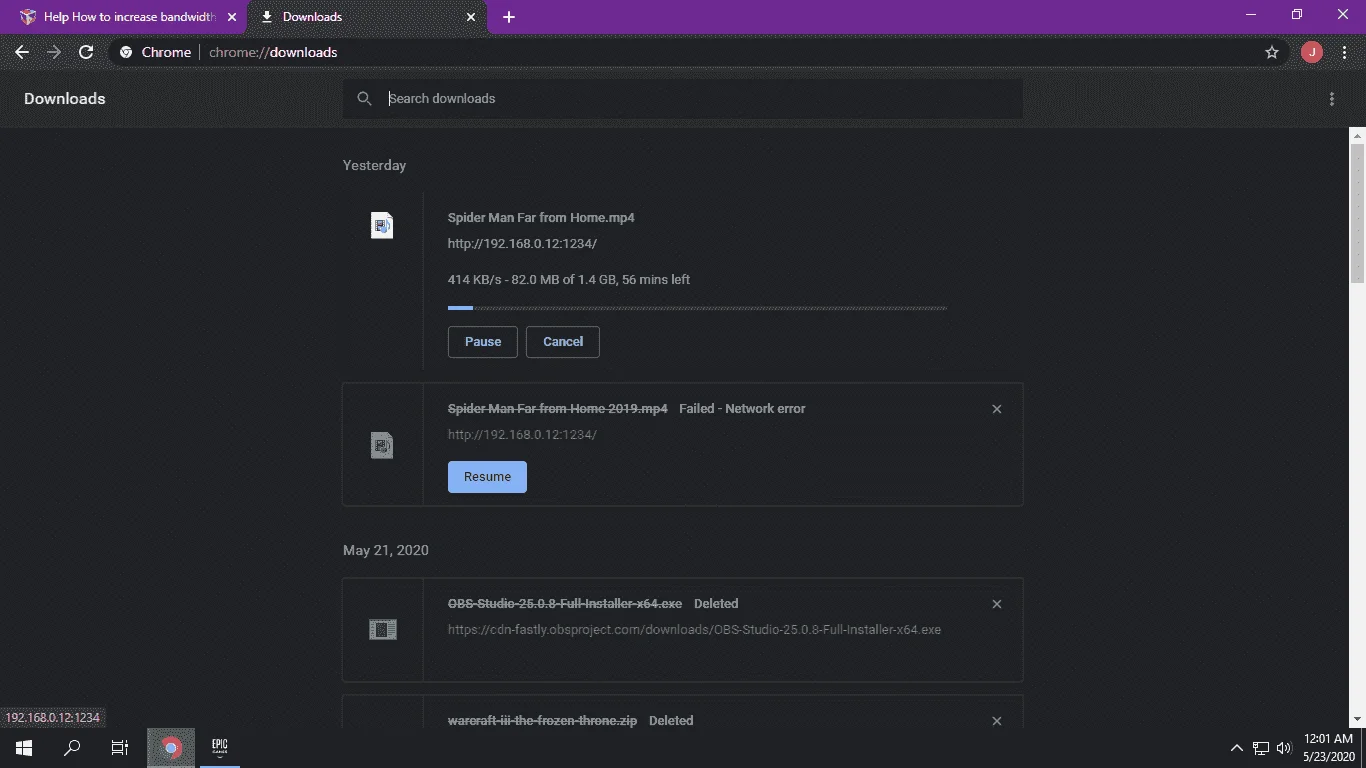Screen dimensions: 1366x768
Task: Click the OBS-Studio-25.0.8-Full-Installer-x64.exe file name
Action: click(565, 604)
